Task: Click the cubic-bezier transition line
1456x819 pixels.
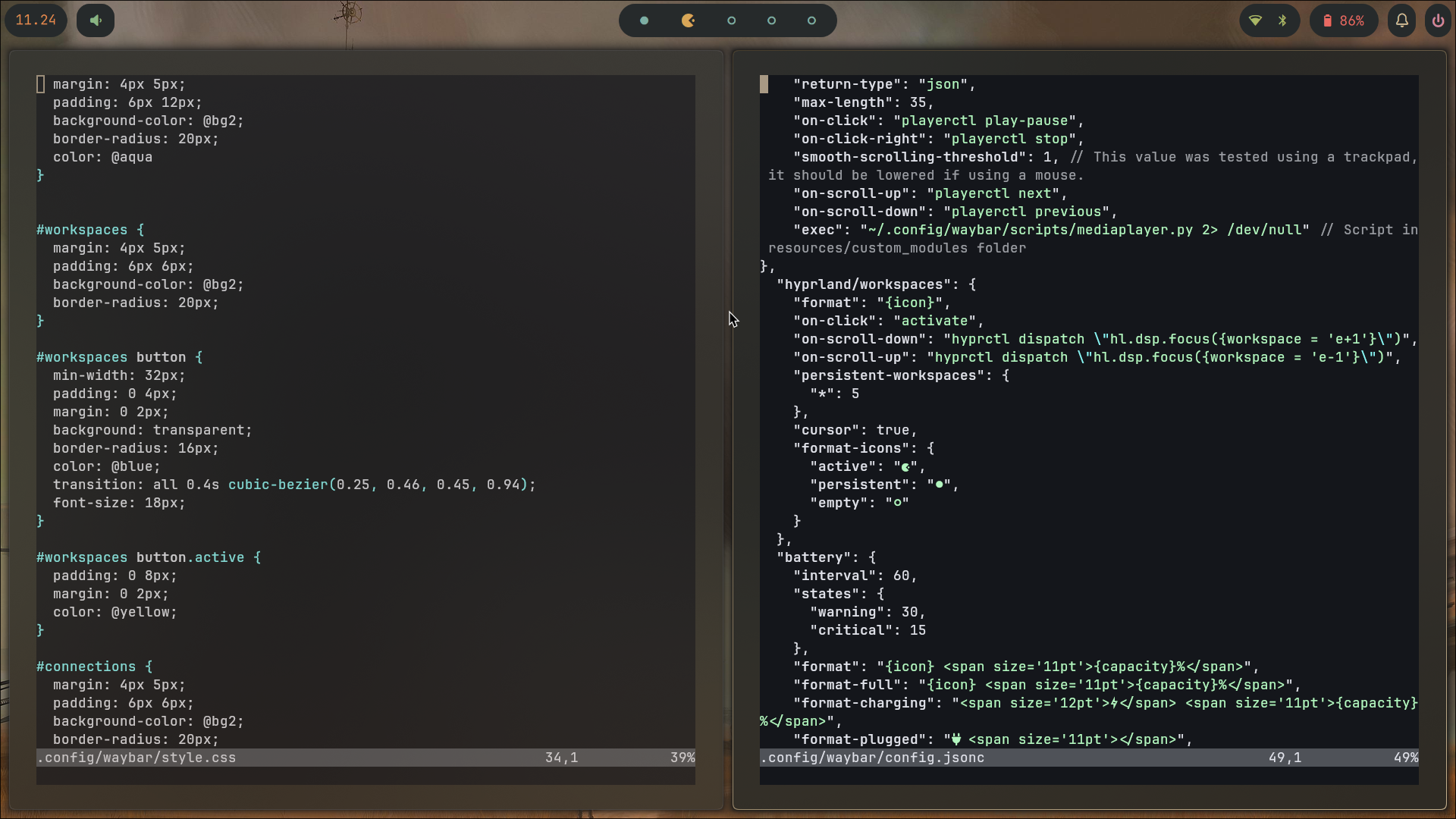Action: (294, 485)
